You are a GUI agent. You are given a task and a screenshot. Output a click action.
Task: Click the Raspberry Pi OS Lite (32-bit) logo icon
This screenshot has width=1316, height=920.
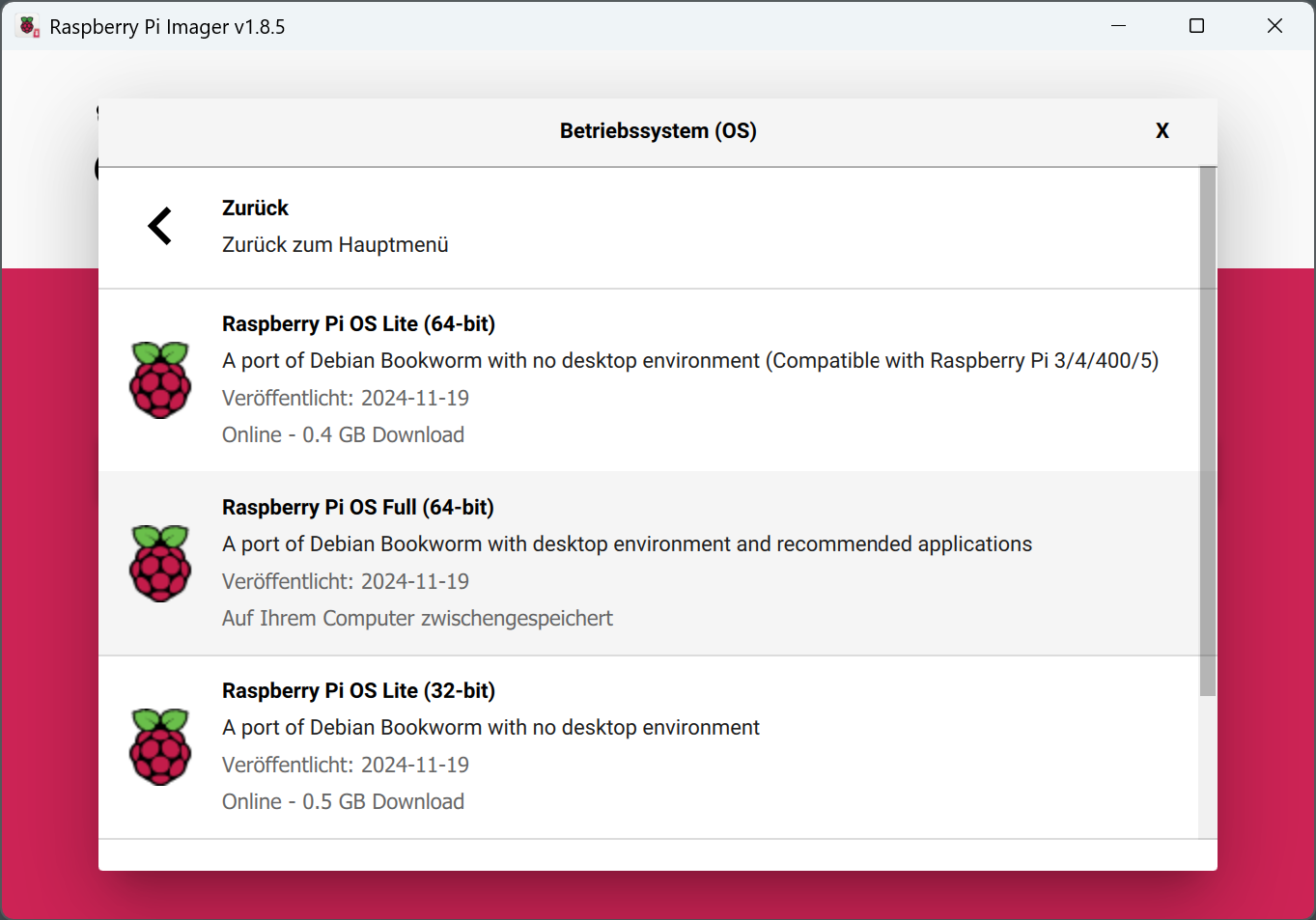(160, 746)
